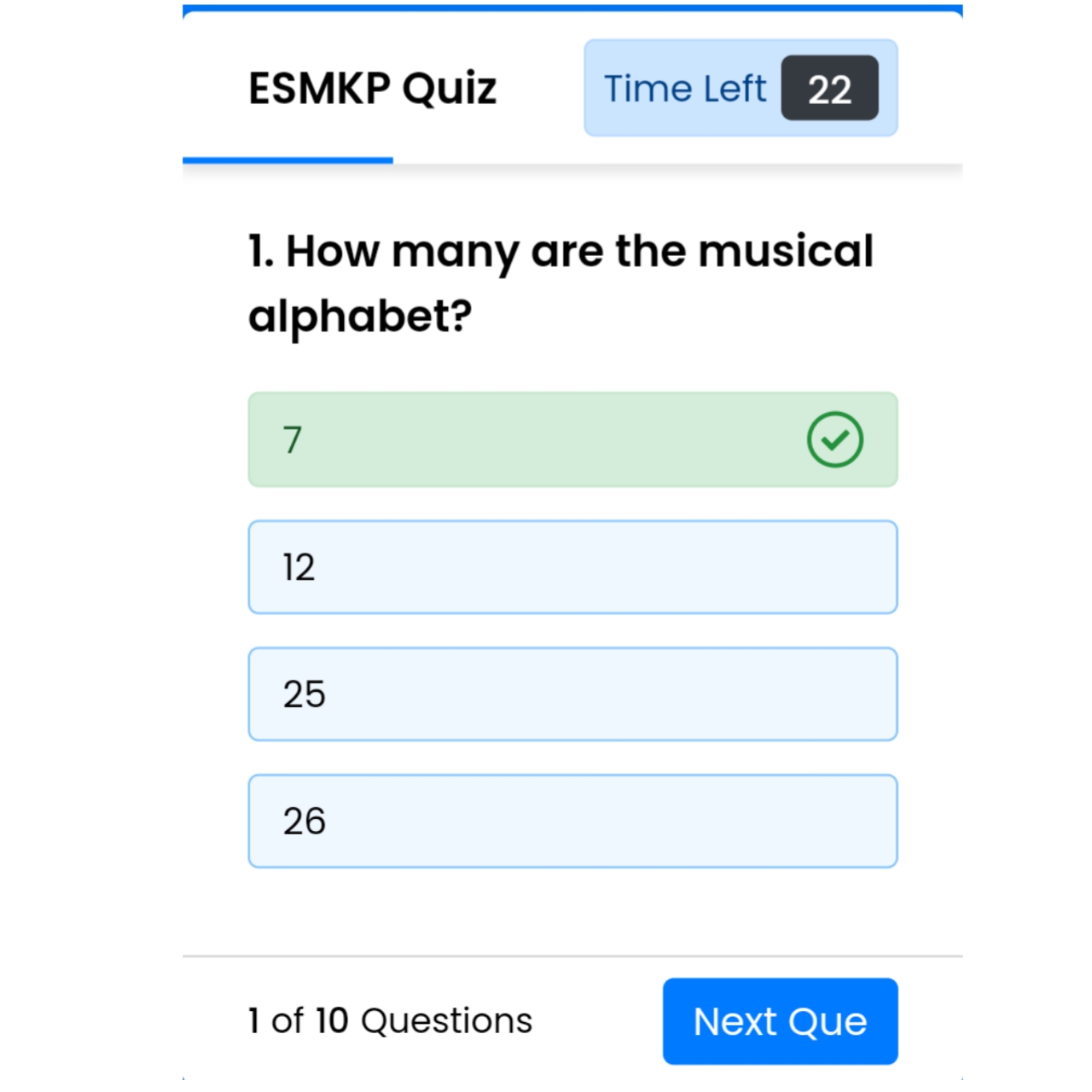Click the ESMKP Quiz title
Viewport: 1092px width, 1092px height.
(x=372, y=89)
